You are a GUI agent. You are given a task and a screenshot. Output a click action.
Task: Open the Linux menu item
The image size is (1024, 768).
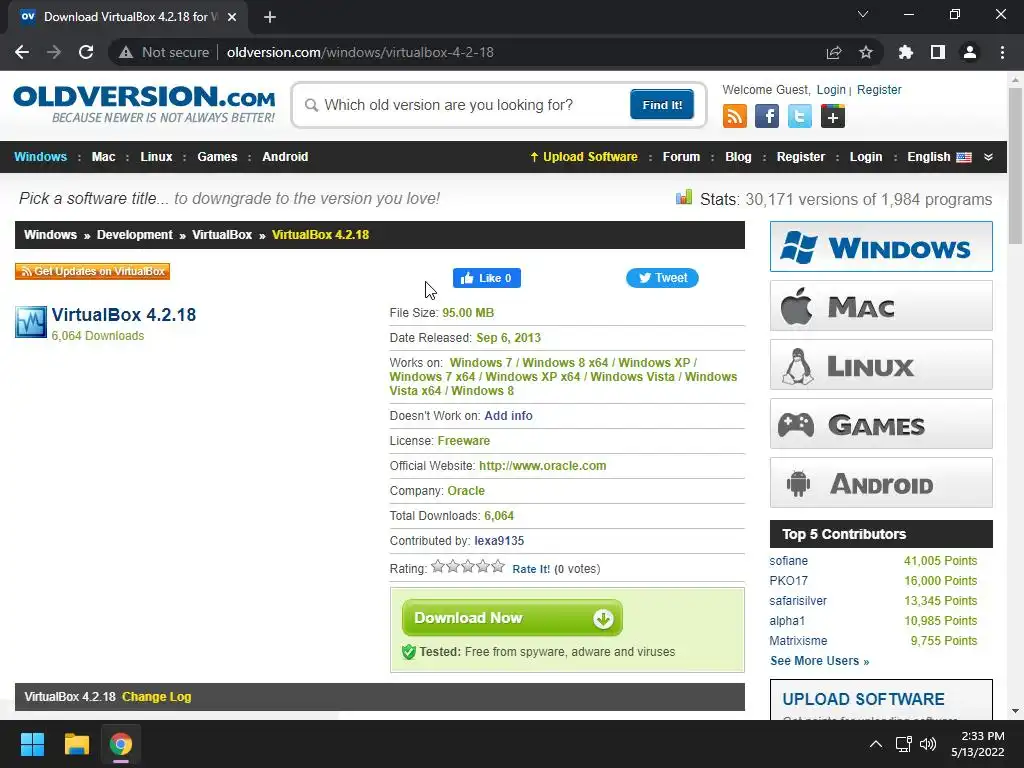(x=156, y=157)
